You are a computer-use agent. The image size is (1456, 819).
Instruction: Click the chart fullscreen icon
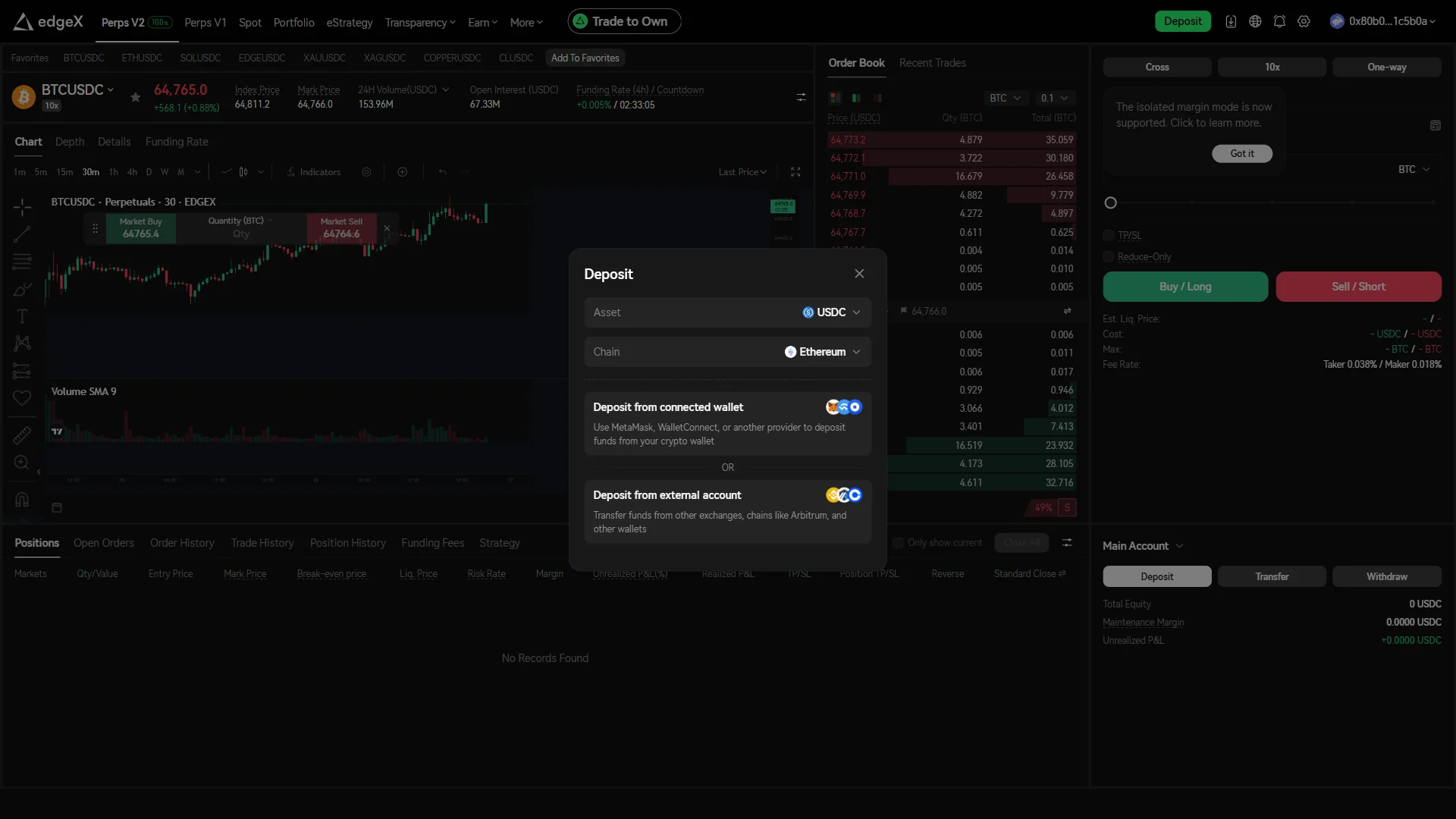tap(795, 172)
